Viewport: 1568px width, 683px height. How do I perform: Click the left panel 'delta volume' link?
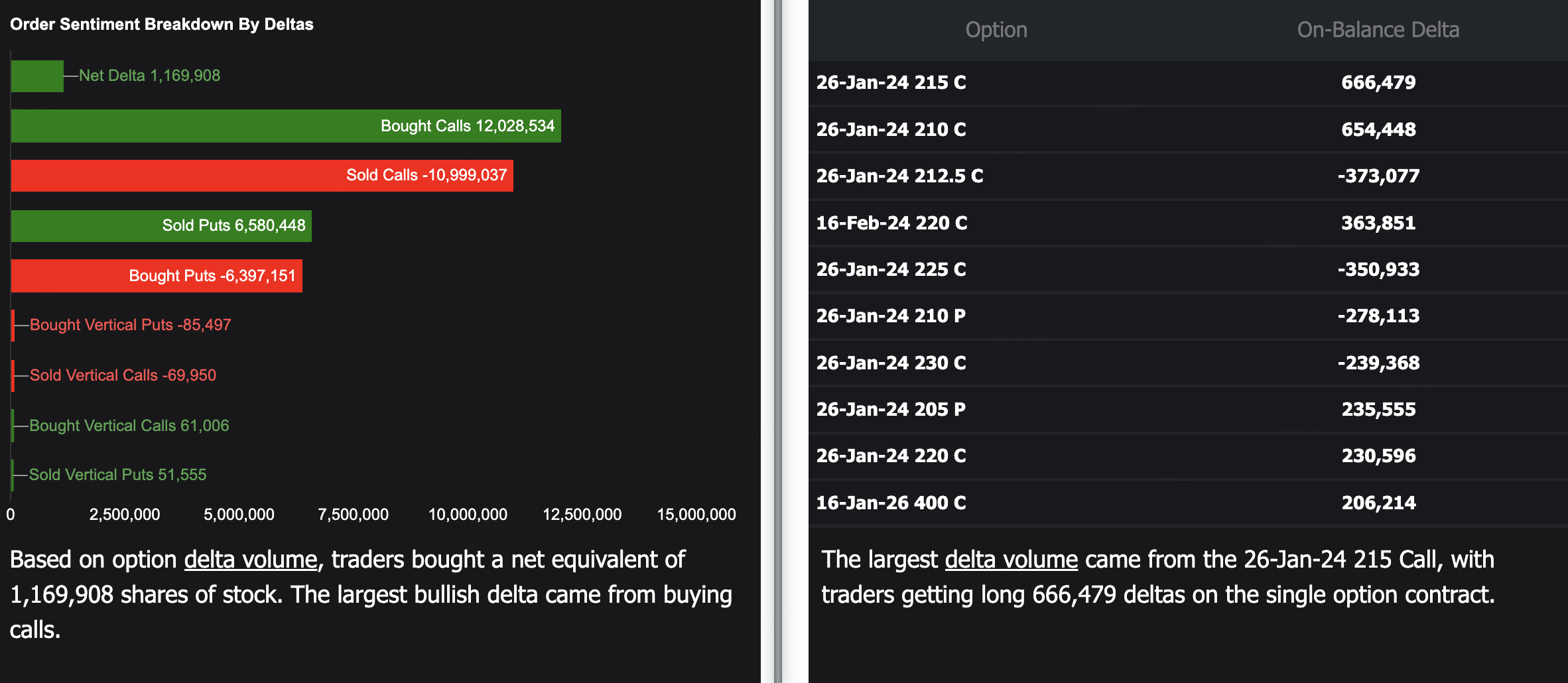point(251,560)
